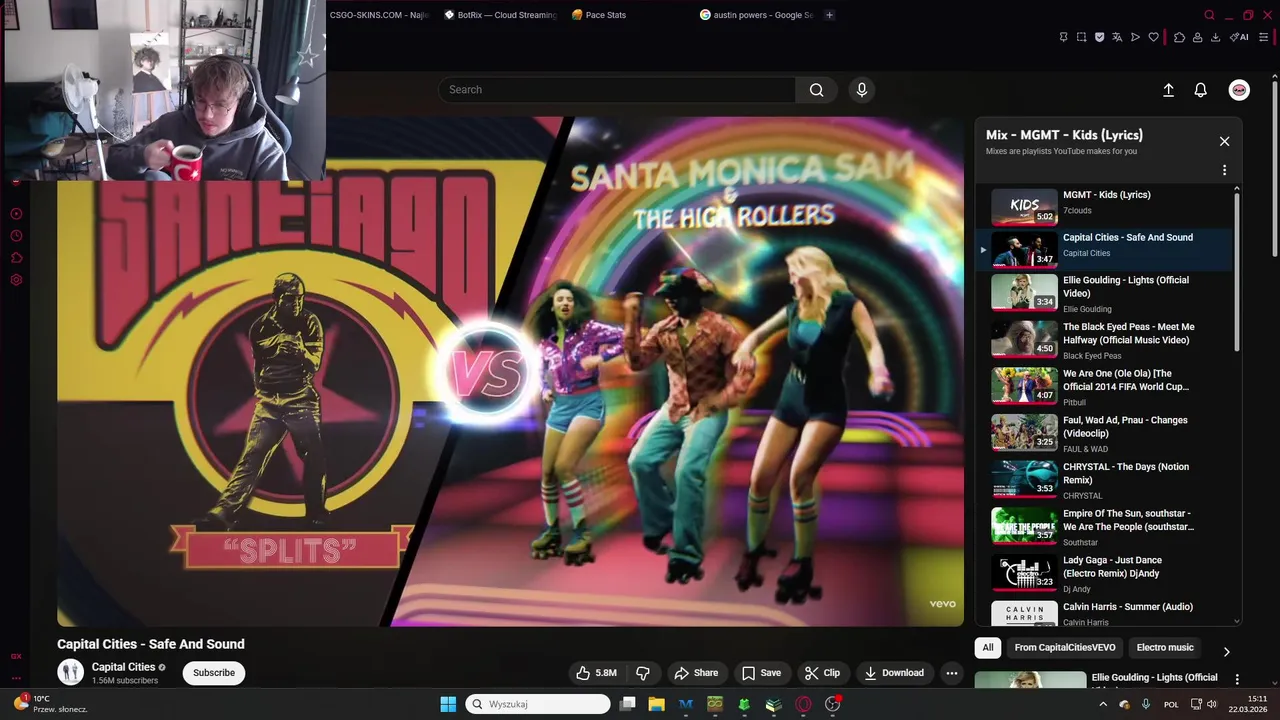Viewport: 1280px width, 720px height.
Task: Open more actions ellipsis below video
Action: 952,673
